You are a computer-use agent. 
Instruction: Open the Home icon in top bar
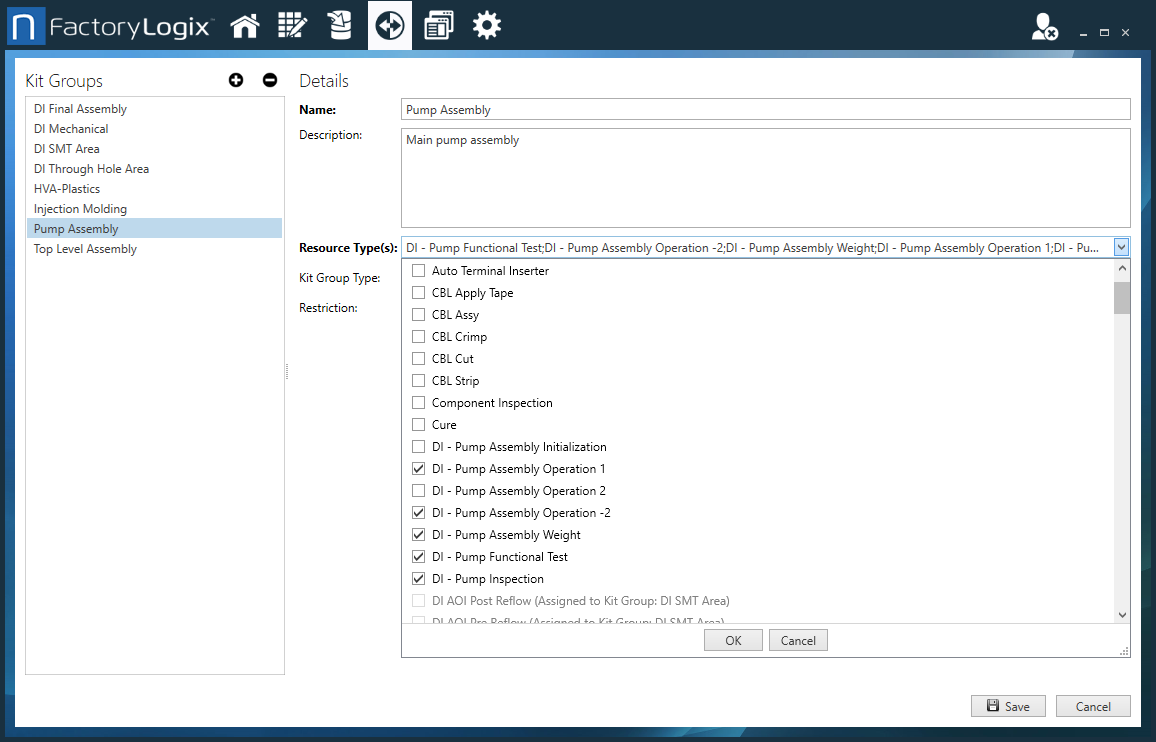click(x=245, y=26)
